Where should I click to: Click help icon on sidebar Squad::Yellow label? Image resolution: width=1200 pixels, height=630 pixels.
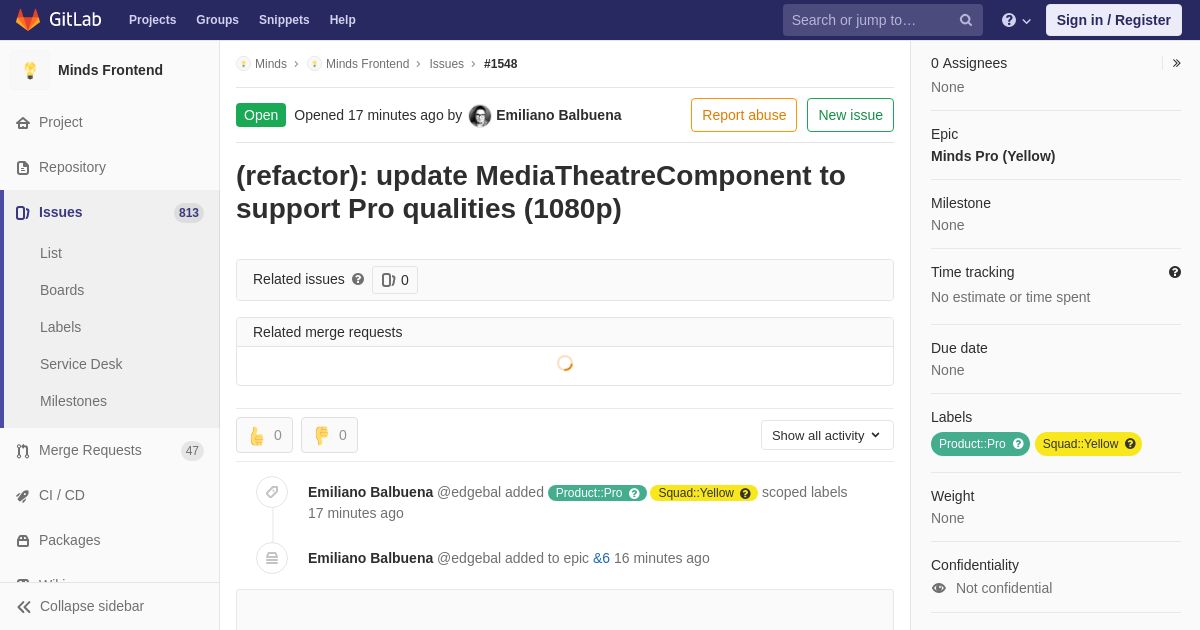pyautogui.click(x=1130, y=444)
